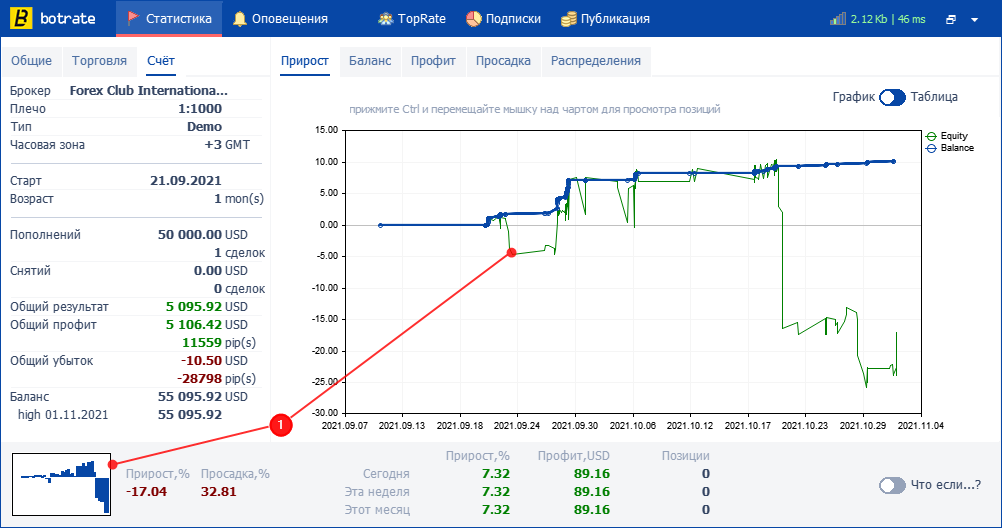Click the 2.12 Kb | 46 ms status

(x=888, y=19)
